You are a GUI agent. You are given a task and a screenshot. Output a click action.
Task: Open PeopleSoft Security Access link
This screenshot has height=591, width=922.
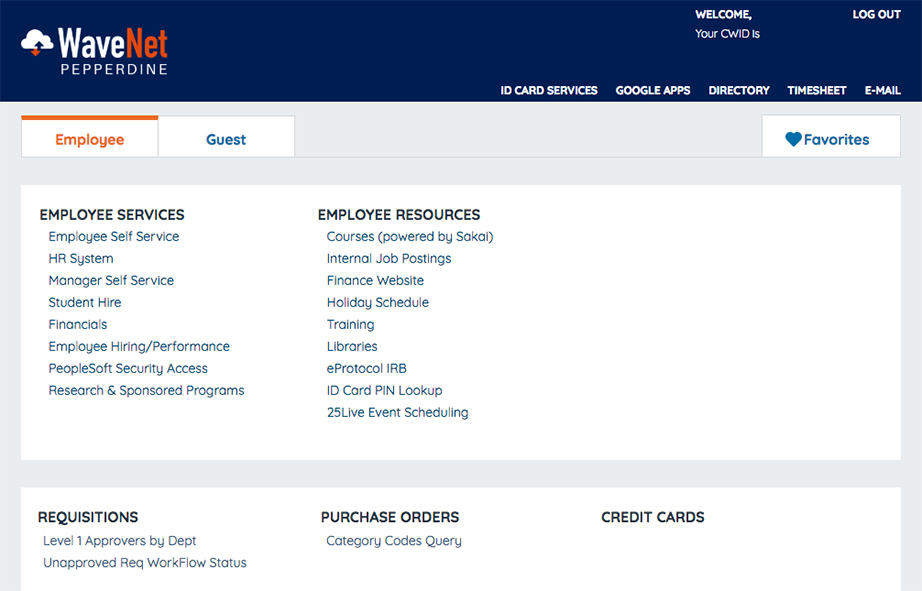pos(128,369)
